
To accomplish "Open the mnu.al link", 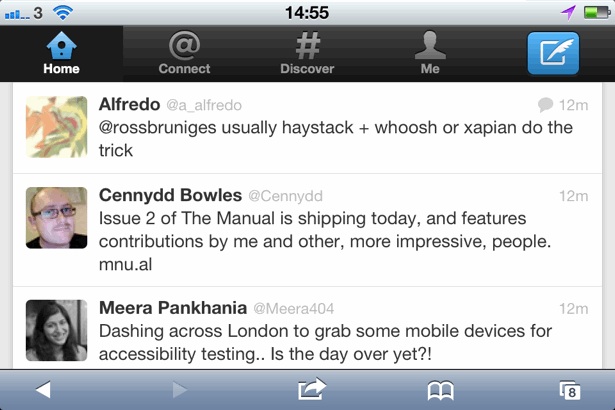I will pyautogui.click(x=125, y=267).
